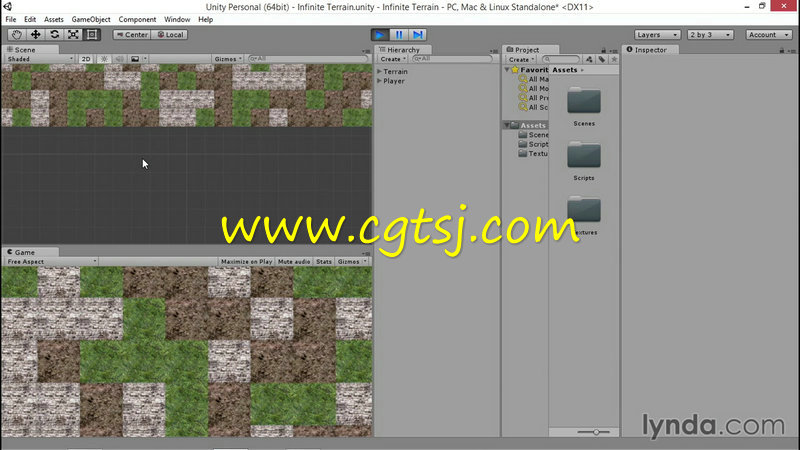Open Project Create dropdown
Viewport: 800px width, 450px height.
(521, 60)
